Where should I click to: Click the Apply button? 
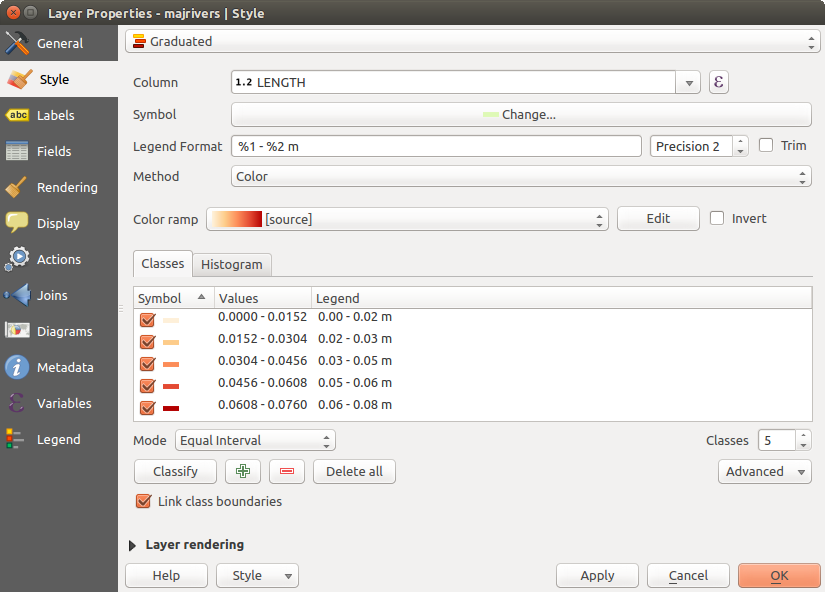(597, 576)
